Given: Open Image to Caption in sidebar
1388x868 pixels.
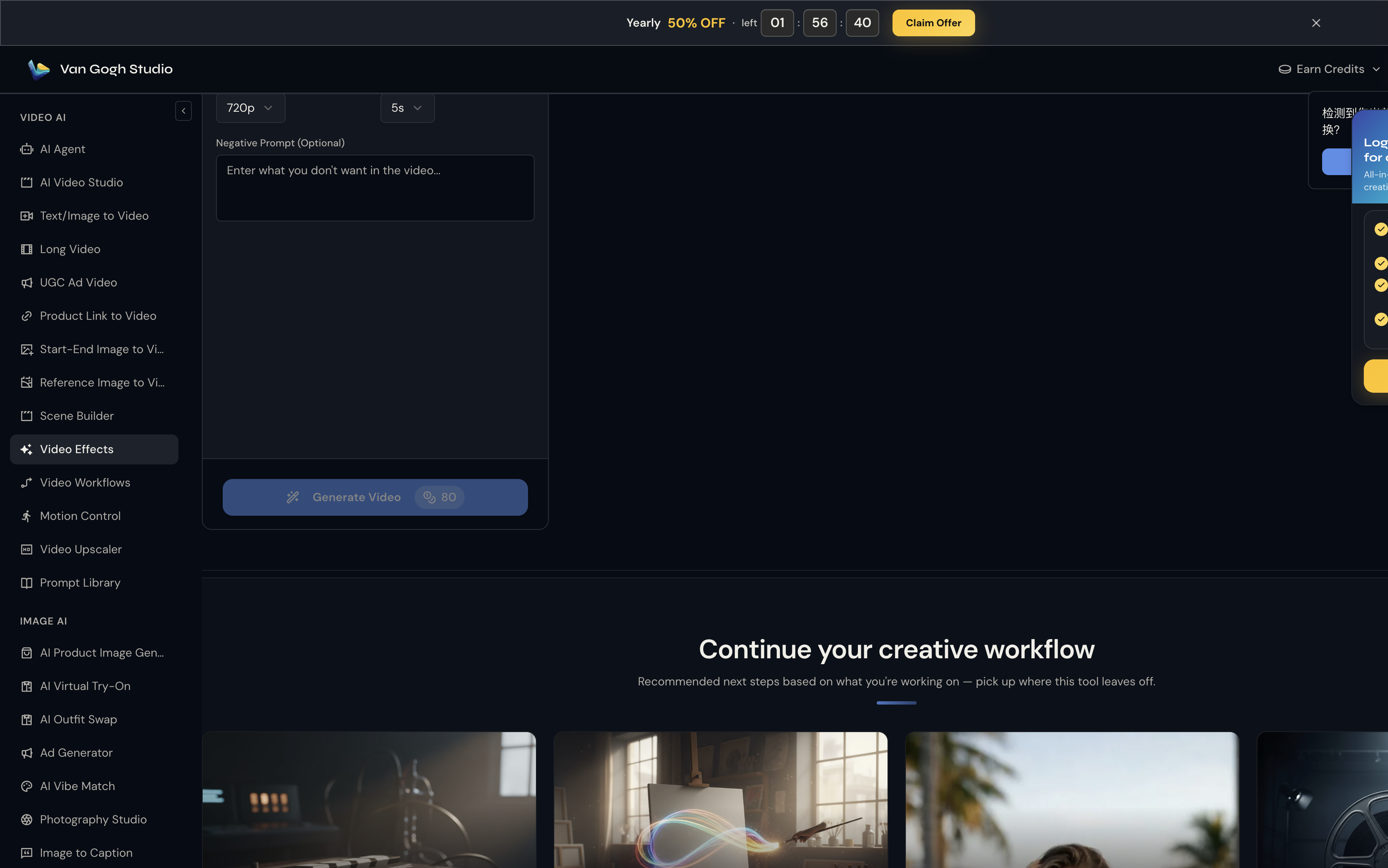Looking at the screenshot, I should pyautogui.click(x=94, y=853).
